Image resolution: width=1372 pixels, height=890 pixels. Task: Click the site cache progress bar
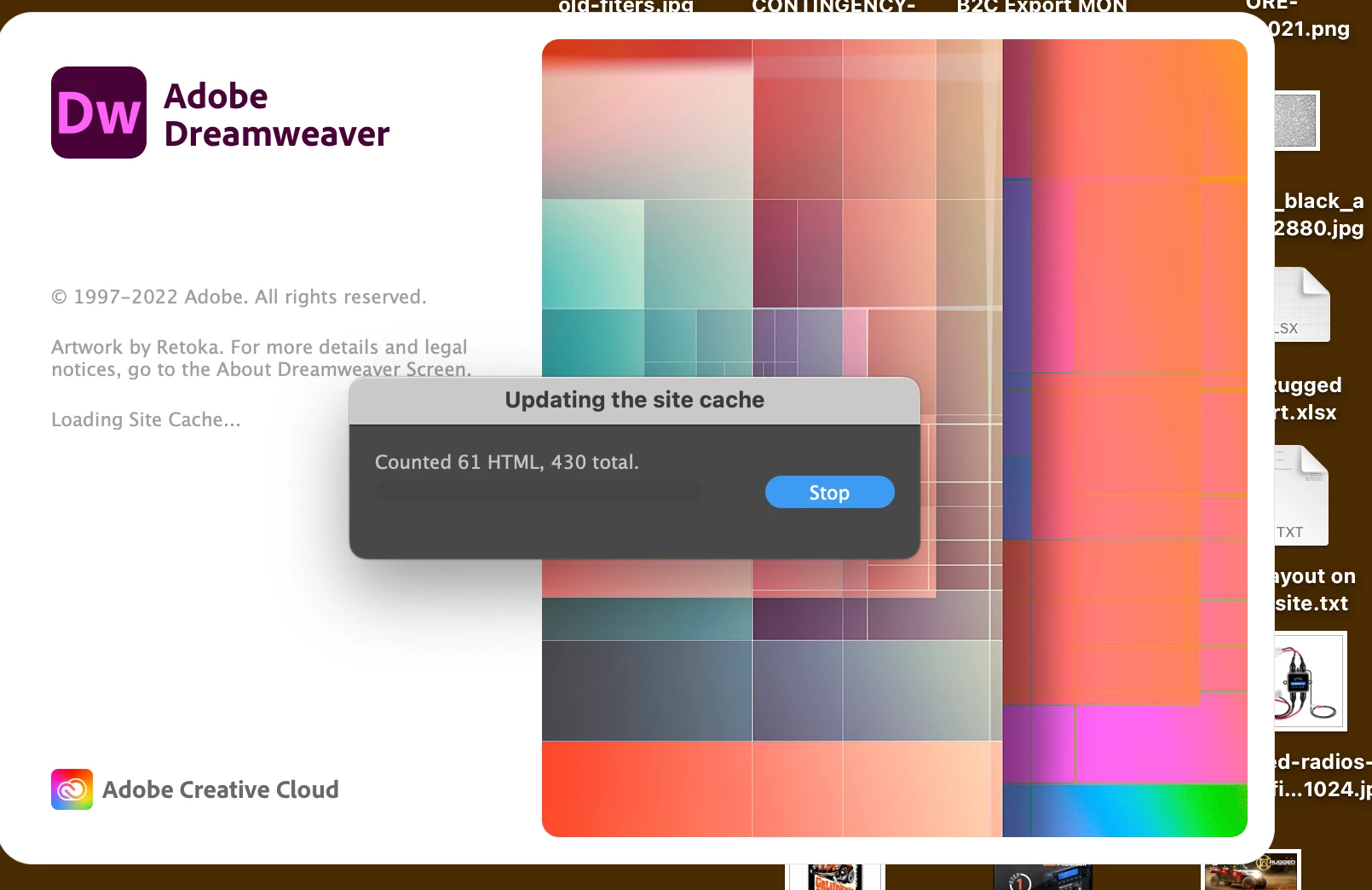(538, 492)
